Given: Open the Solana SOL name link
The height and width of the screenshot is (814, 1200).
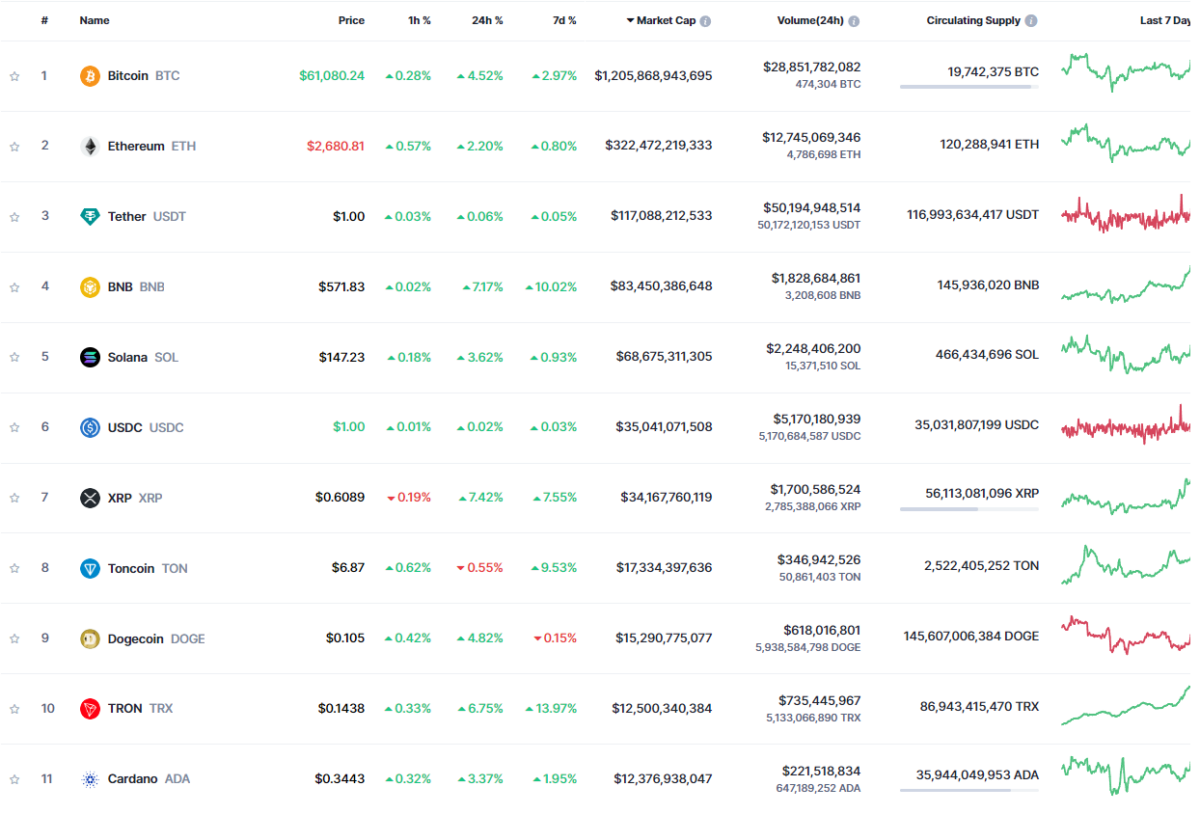Looking at the screenshot, I should 143,357.
